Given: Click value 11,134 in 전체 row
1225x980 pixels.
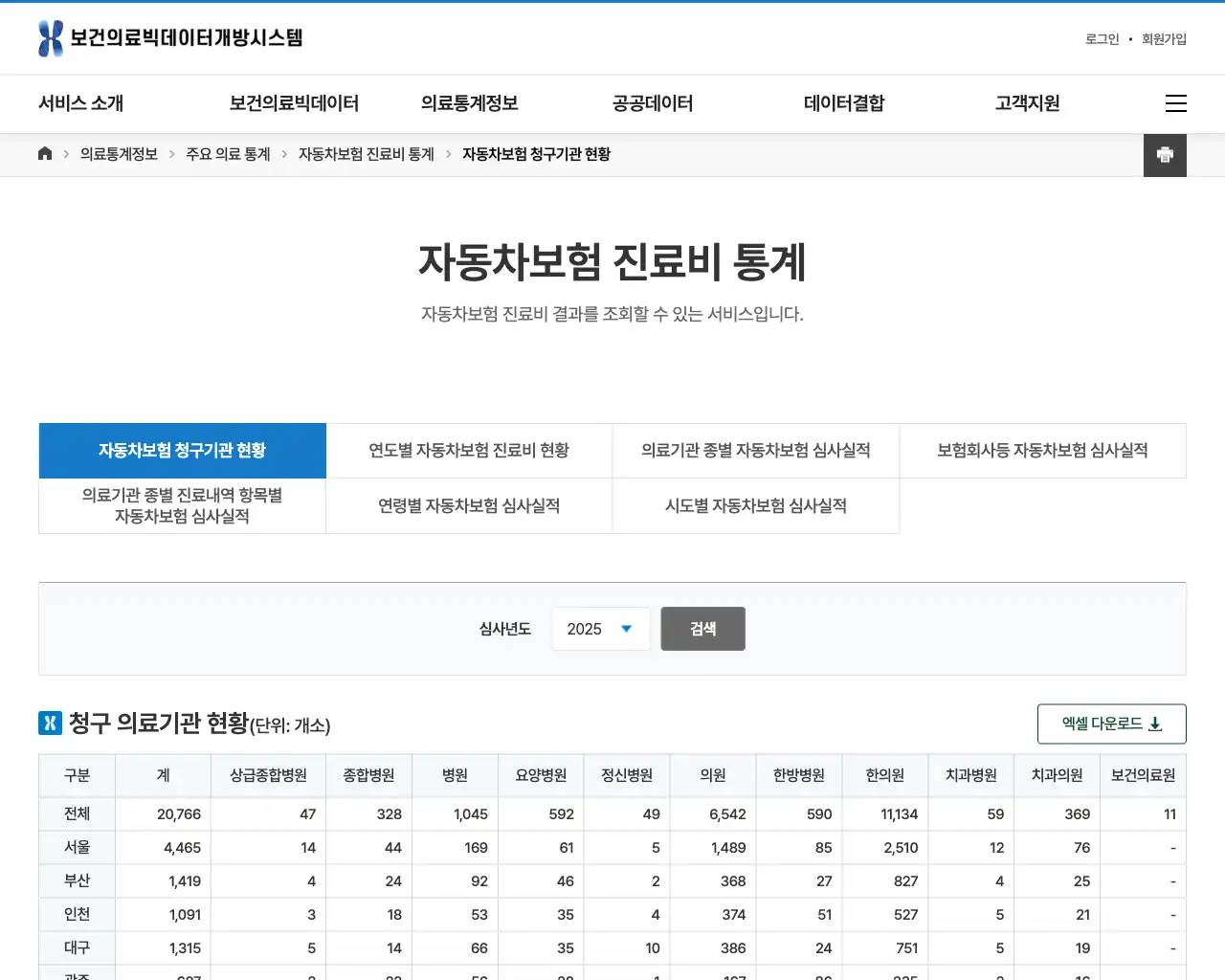Looking at the screenshot, I should [x=900, y=814].
